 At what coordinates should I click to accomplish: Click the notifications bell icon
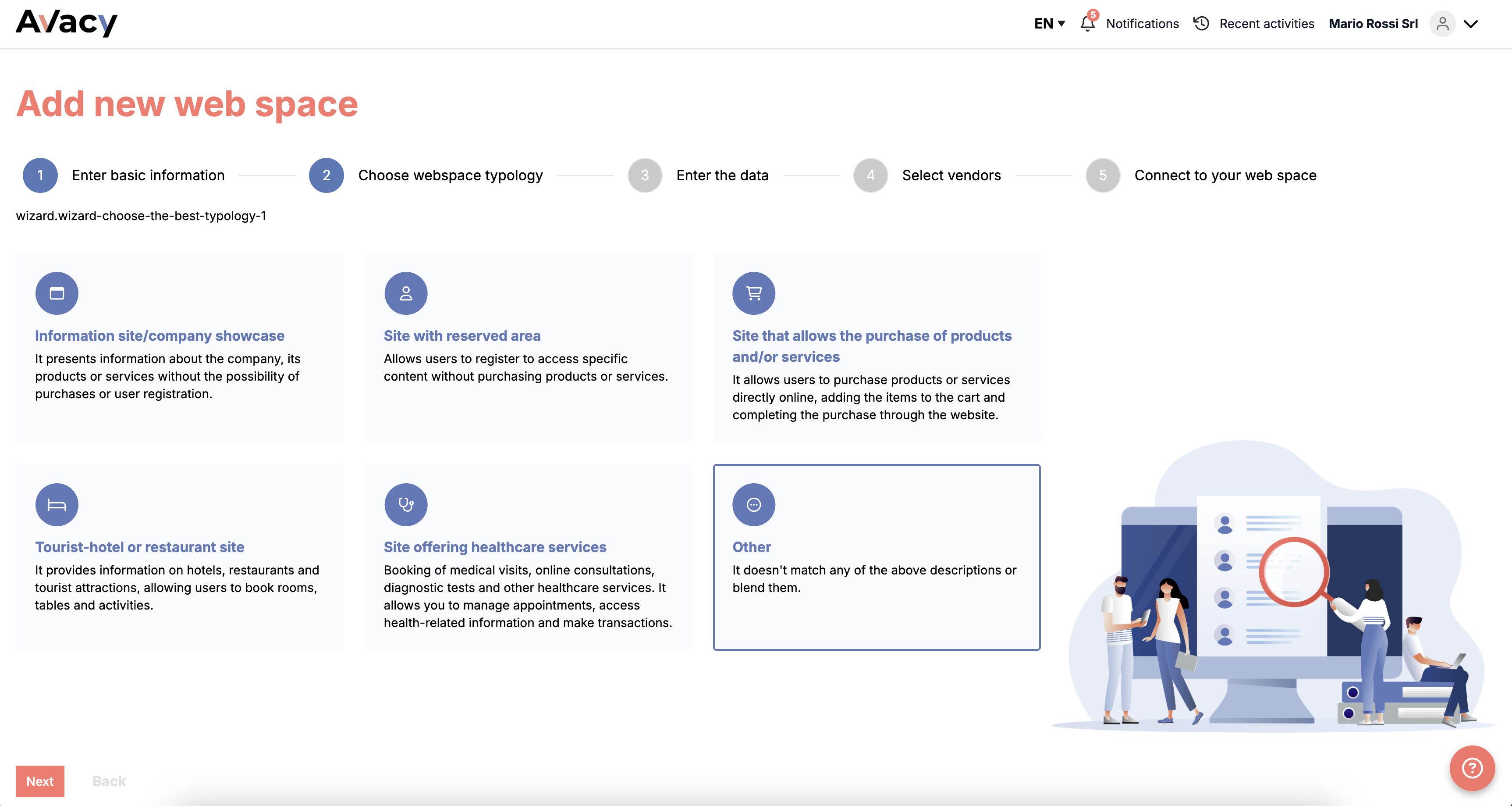[x=1087, y=24]
